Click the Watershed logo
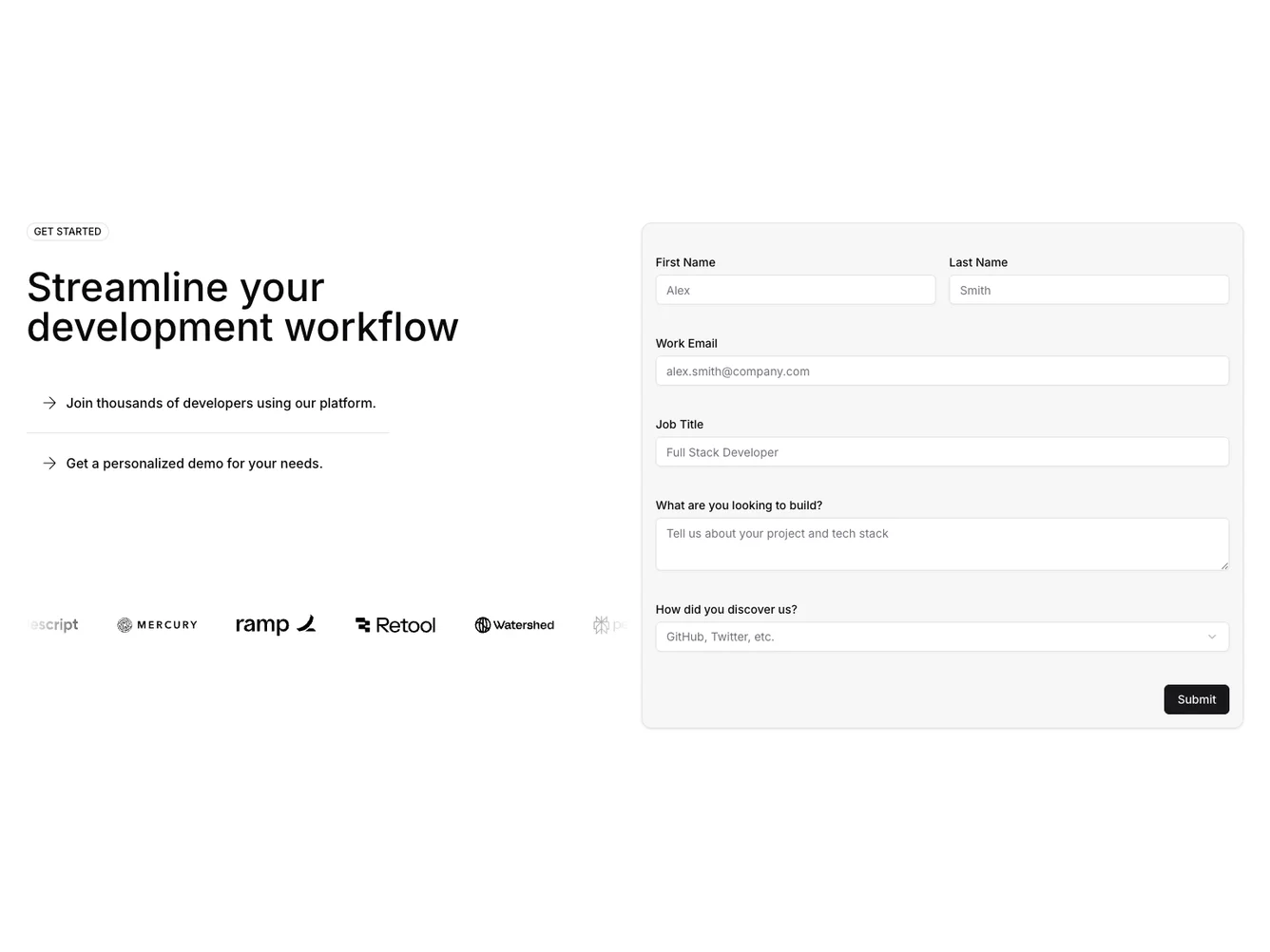The width and height of the screenshot is (1270, 952). [514, 625]
